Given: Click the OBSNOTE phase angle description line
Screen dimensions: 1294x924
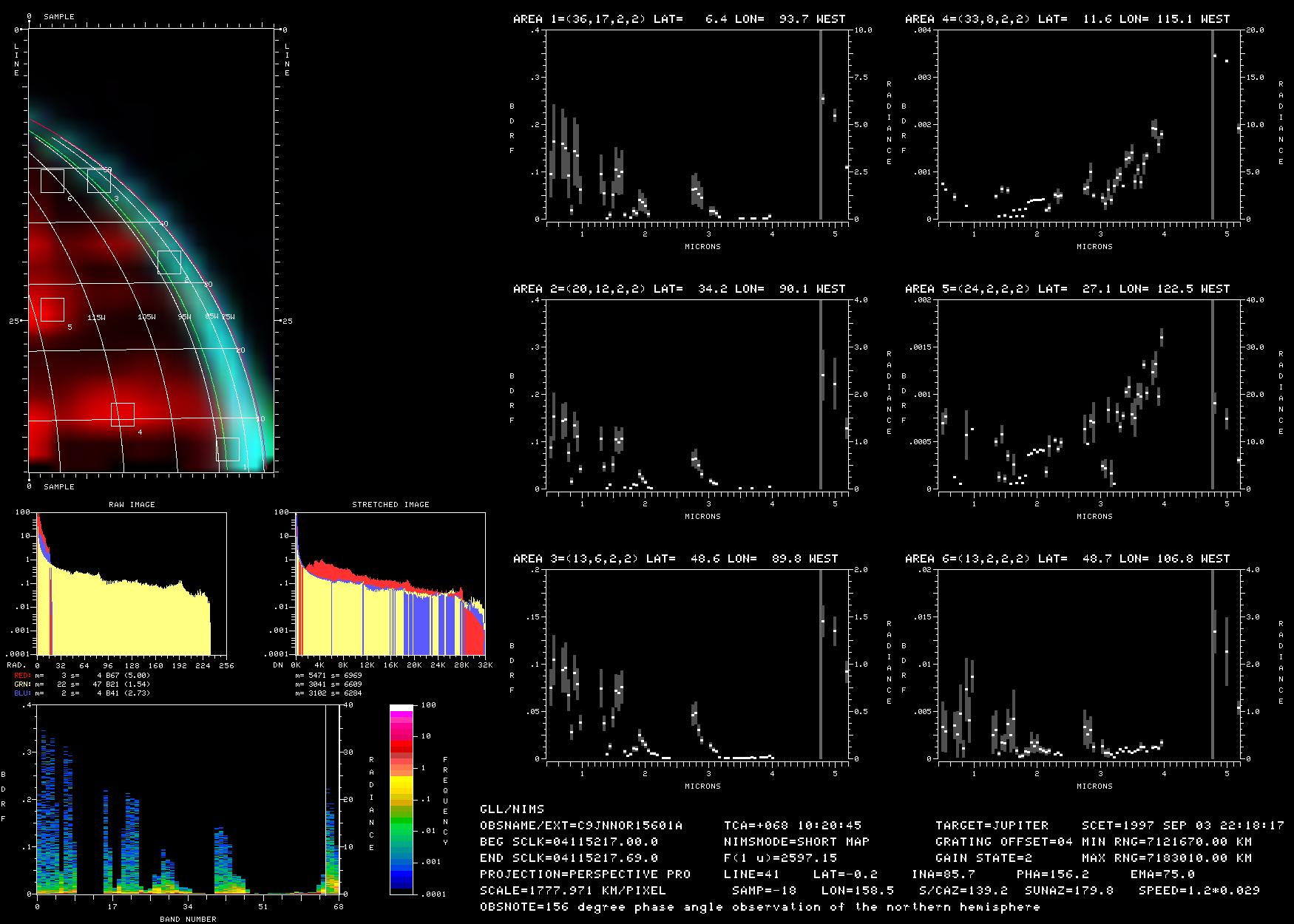Looking at the screenshot, I should (759, 906).
